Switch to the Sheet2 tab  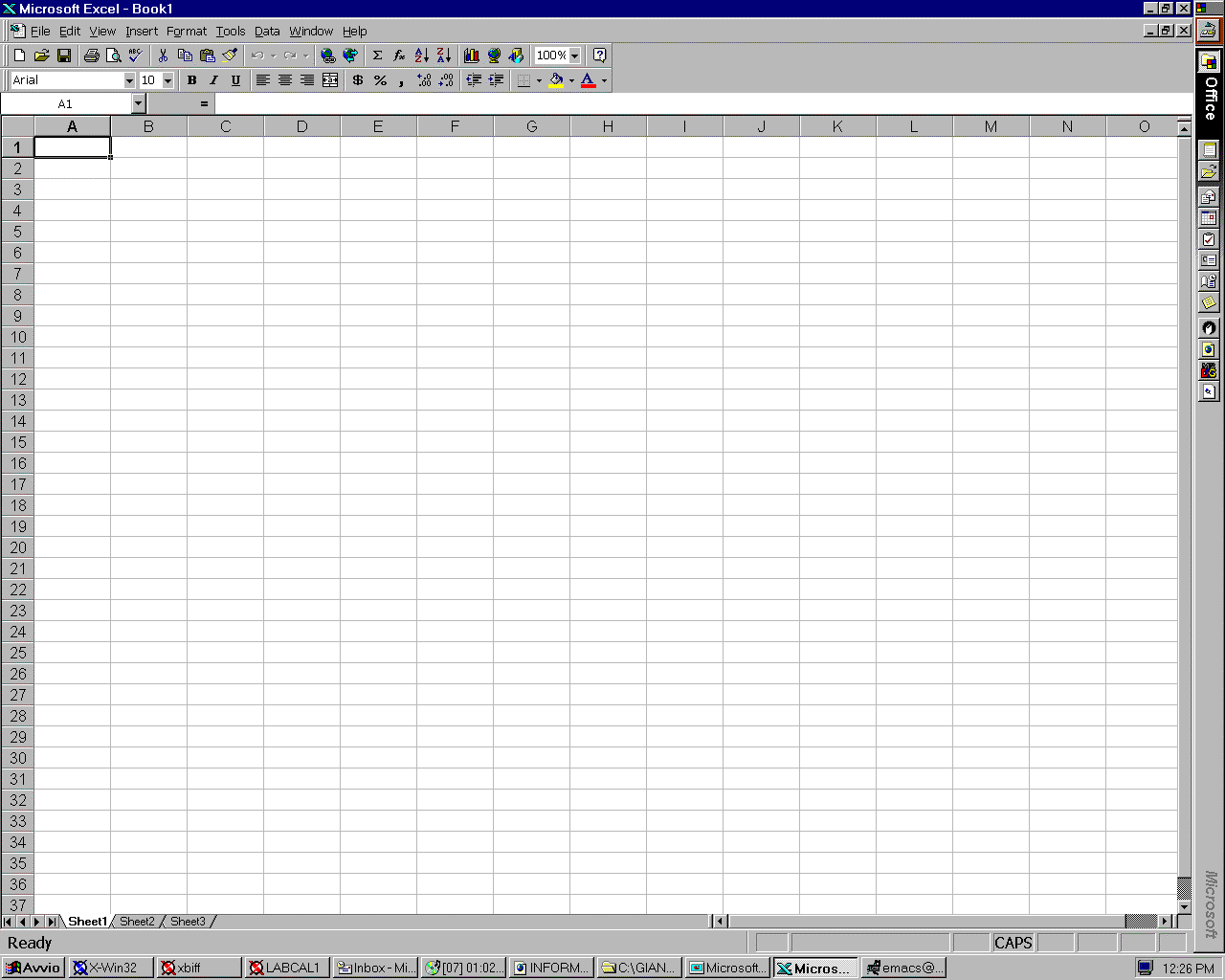[137, 922]
